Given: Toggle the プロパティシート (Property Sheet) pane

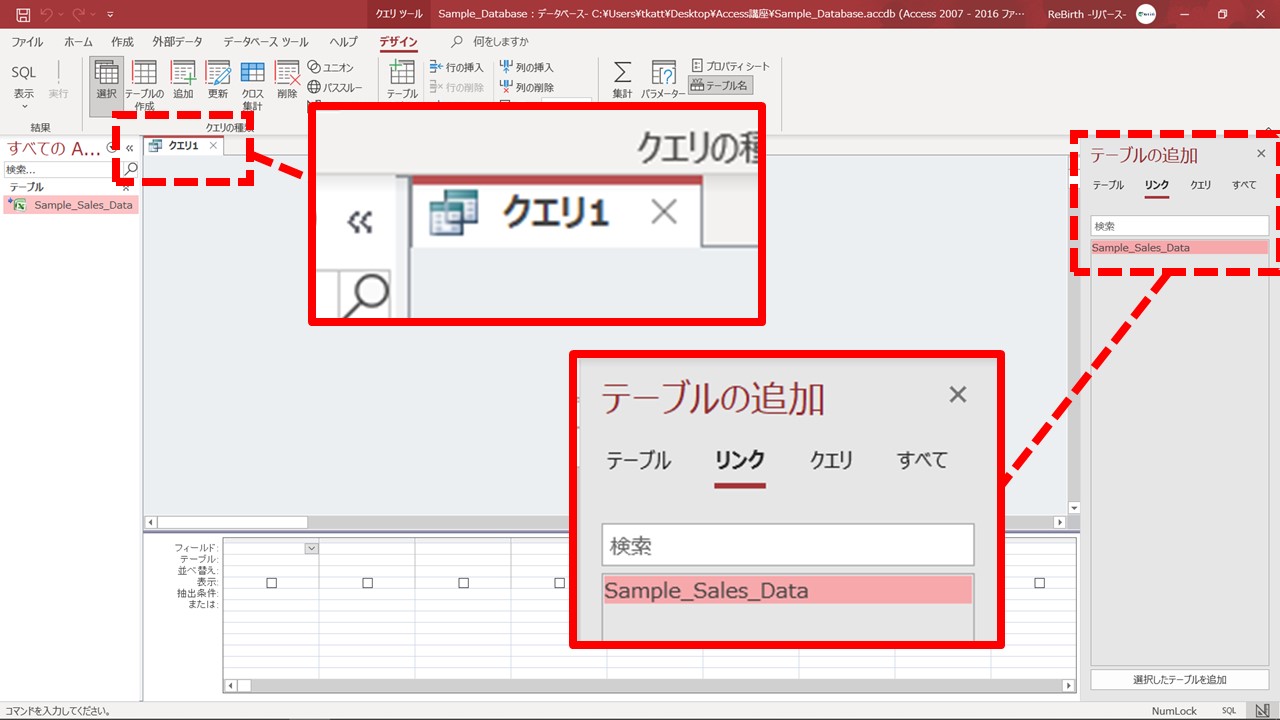Looking at the screenshot, I should pos(731,66).
